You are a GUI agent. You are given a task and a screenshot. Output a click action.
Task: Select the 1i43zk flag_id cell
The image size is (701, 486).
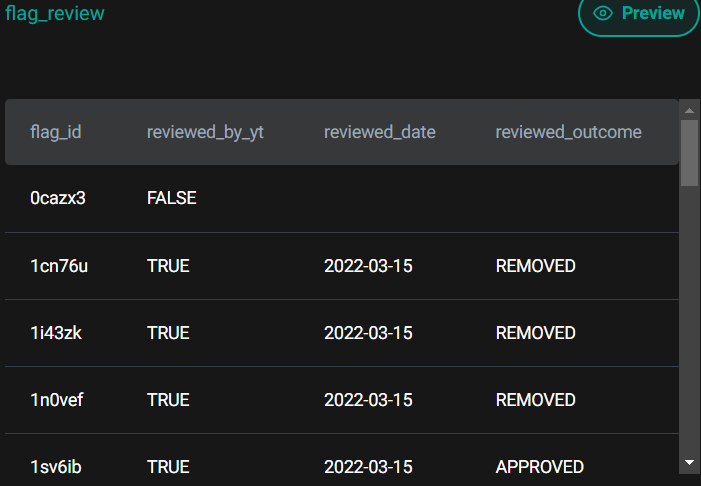[x=56, y=333]
